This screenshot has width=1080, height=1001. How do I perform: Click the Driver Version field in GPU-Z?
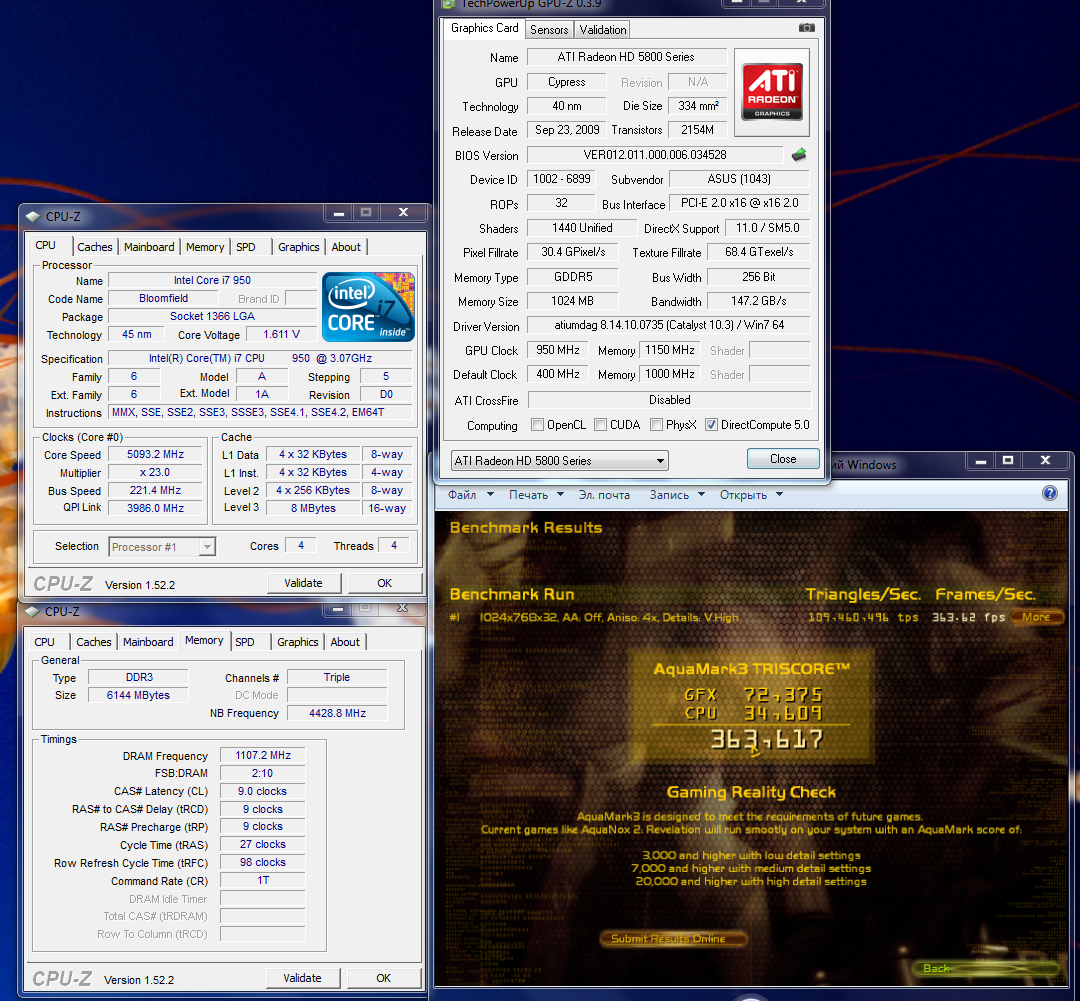click(669, 324)
